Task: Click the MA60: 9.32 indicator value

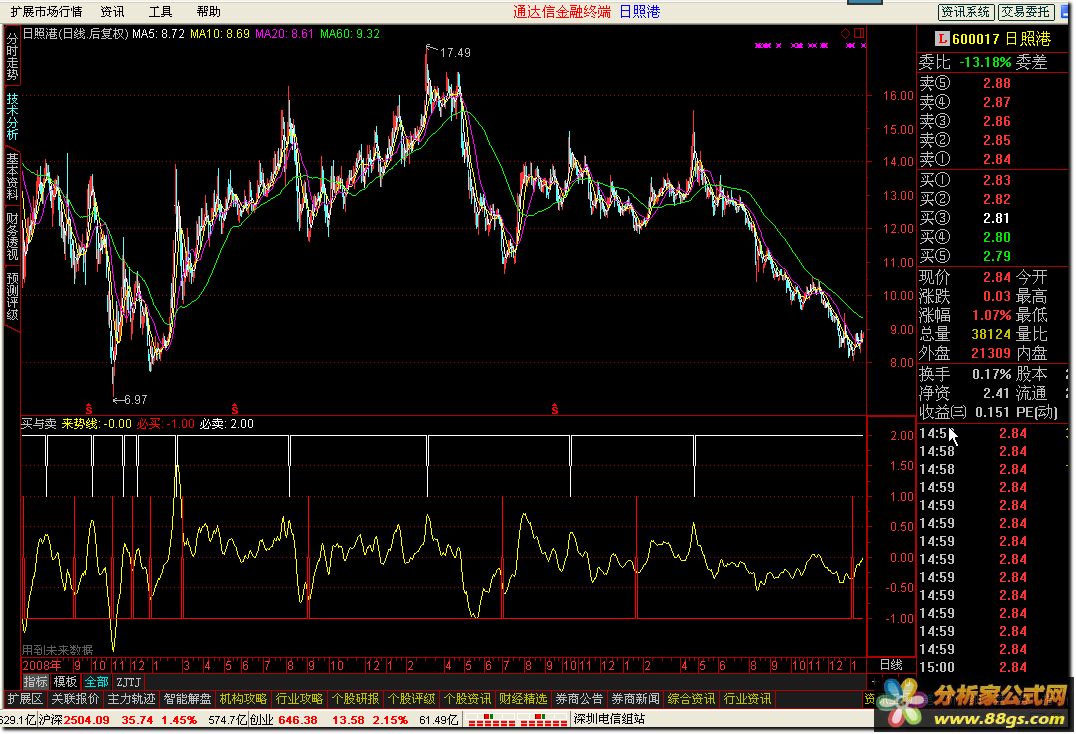Action: coord(349,34)
